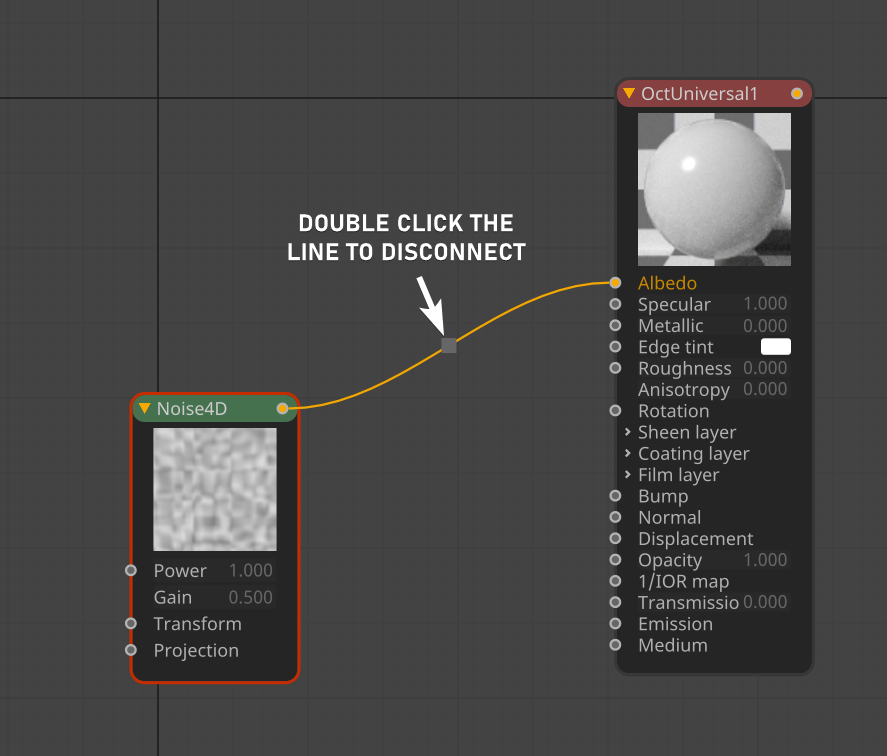Screen dimensions: 887x756
Task: Click the Edge tint white color swatch
Action: pos(775,347)
